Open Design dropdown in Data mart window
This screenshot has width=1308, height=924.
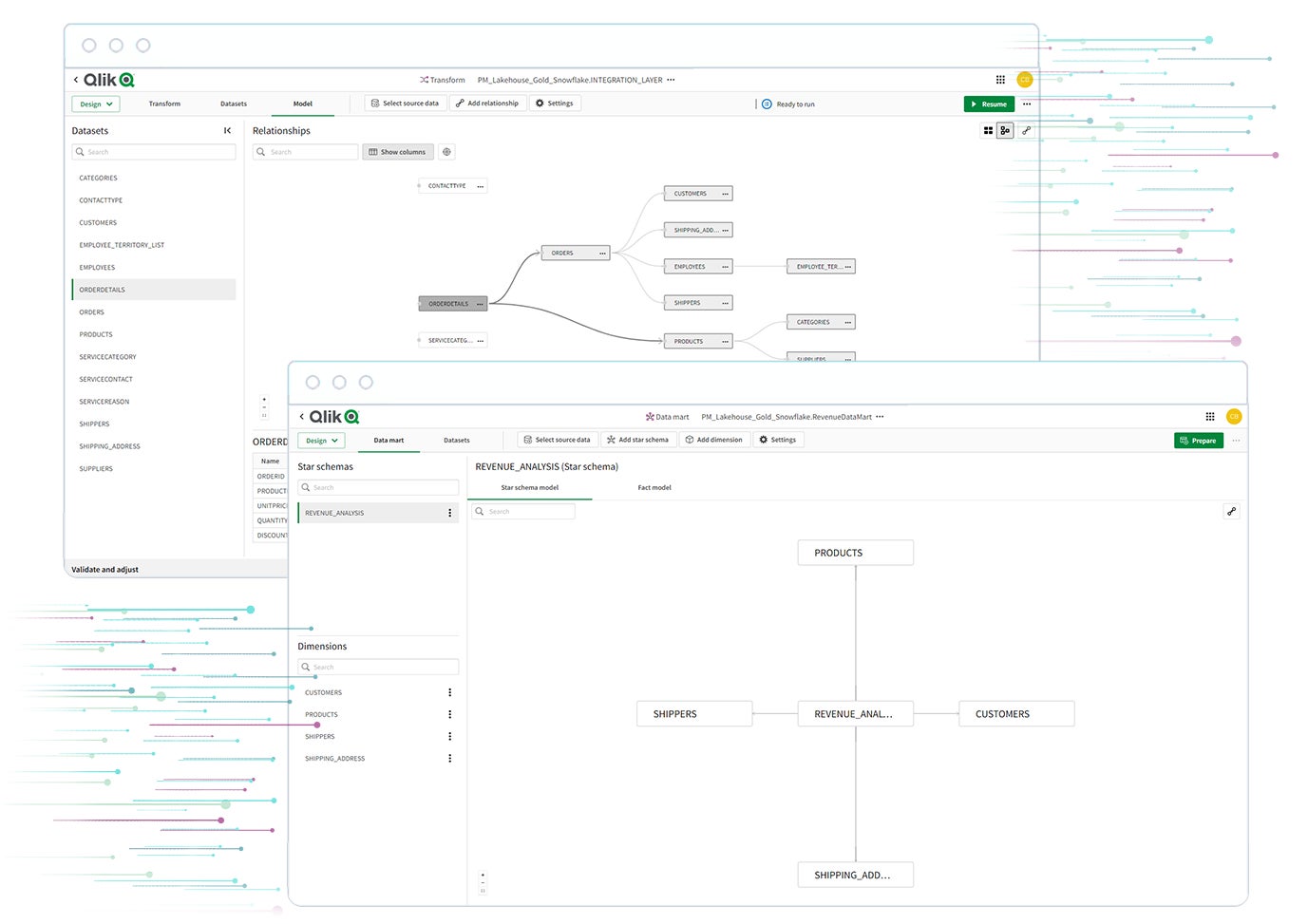[321, 441]
